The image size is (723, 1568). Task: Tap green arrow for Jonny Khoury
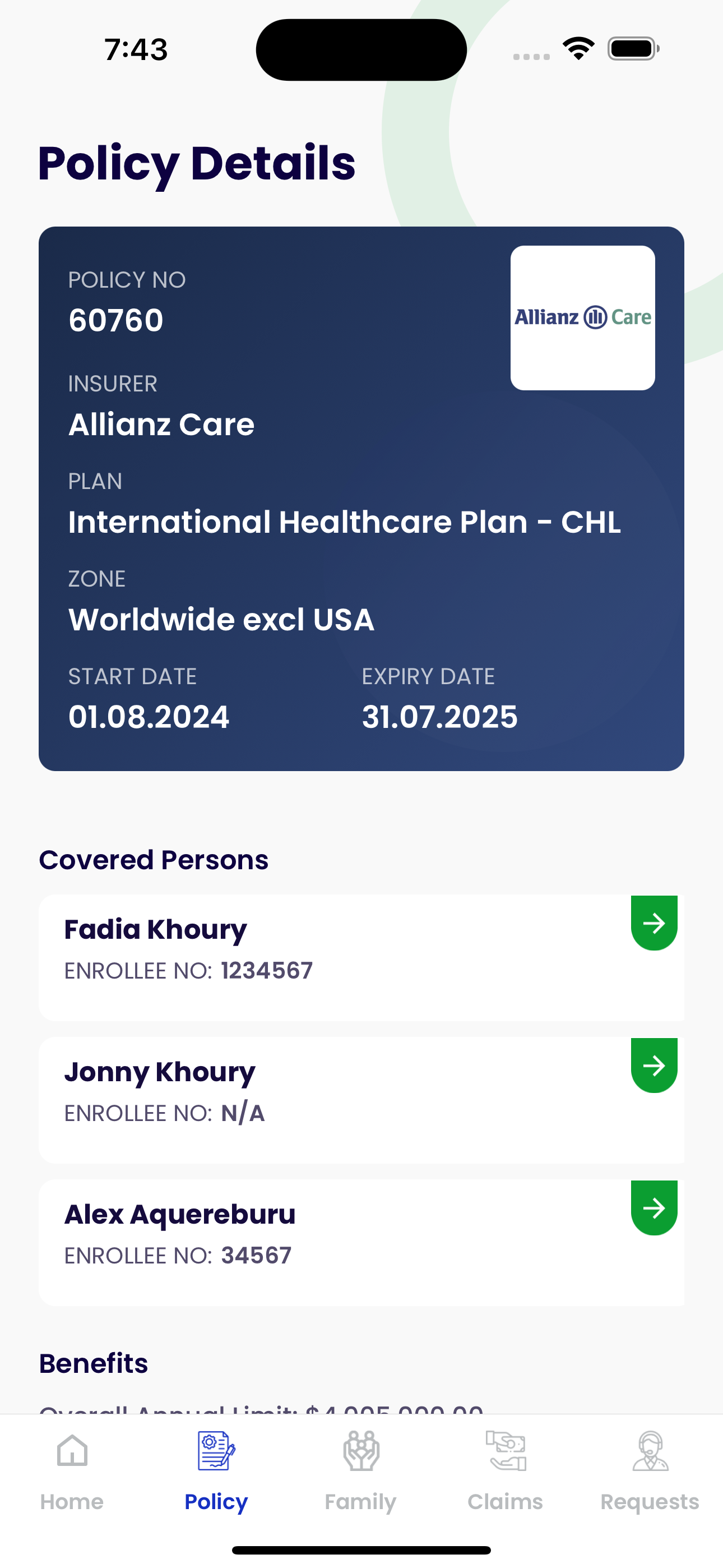point(654,1065)
